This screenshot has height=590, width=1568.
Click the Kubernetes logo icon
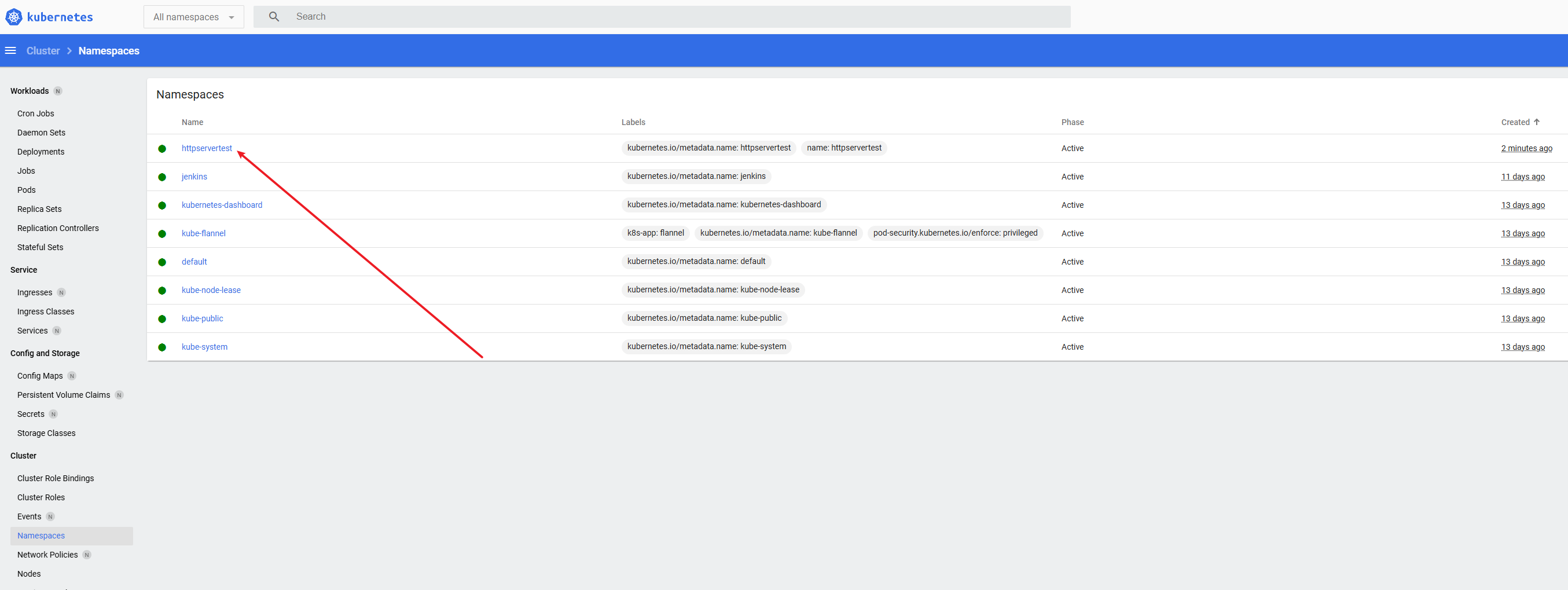(x=13, y=17)
